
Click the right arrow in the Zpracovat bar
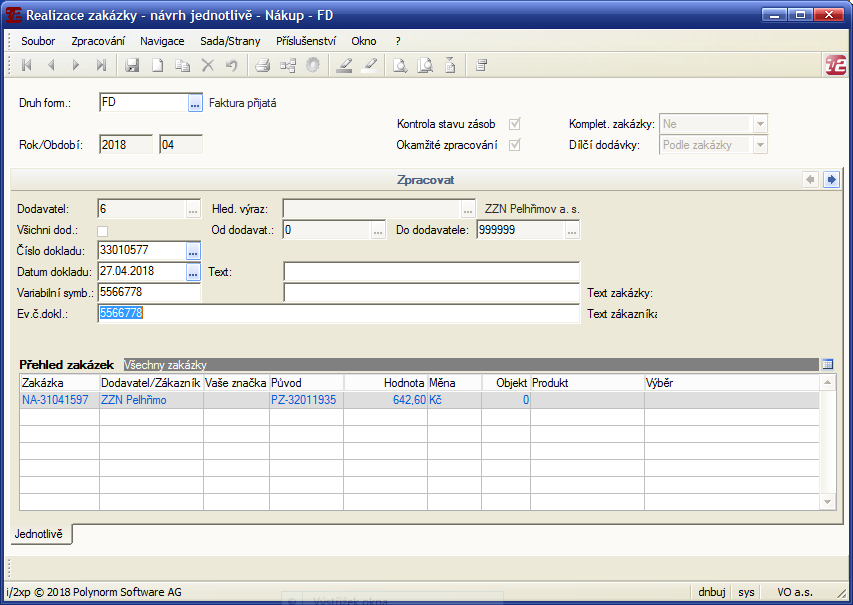pyautogui.click(x=831, y=180)
